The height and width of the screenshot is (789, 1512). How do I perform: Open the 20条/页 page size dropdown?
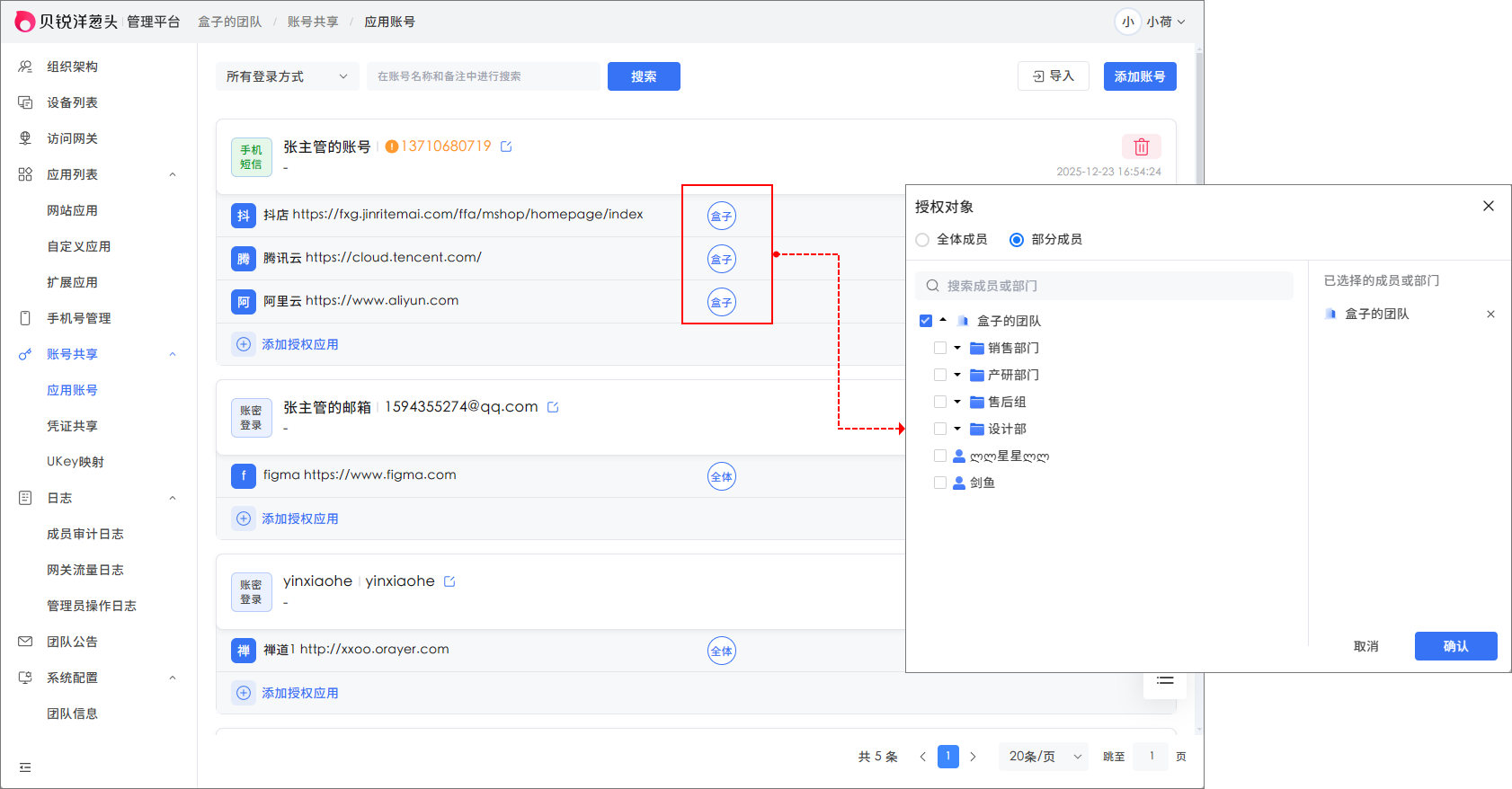[1044, 757]
